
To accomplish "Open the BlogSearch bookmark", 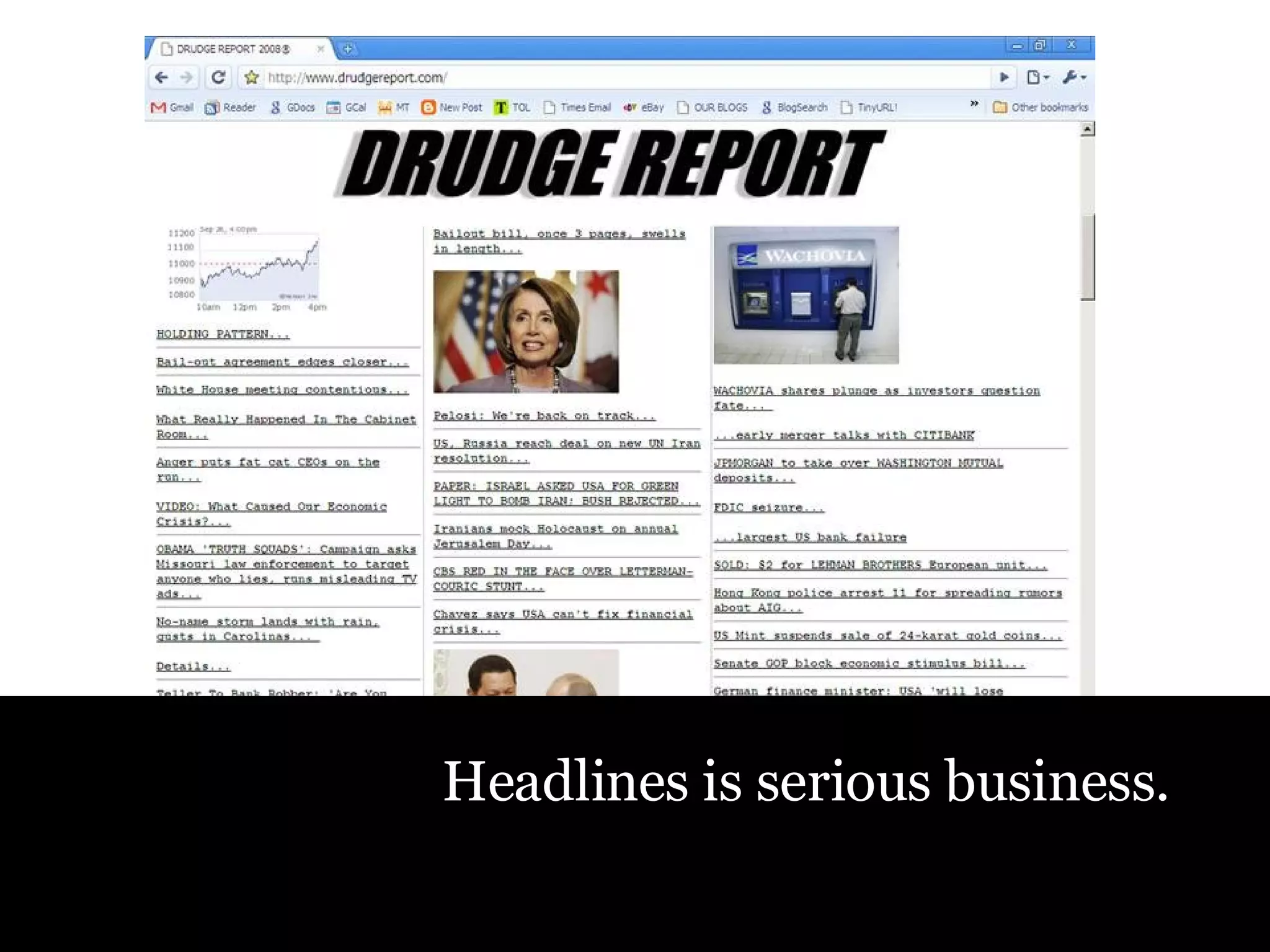I will point(794,107).
